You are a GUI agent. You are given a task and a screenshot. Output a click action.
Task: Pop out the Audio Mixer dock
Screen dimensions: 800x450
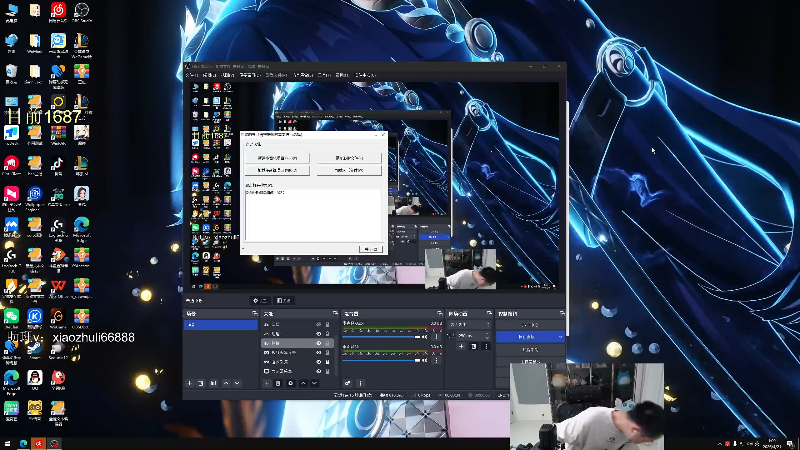coord(440,313)
